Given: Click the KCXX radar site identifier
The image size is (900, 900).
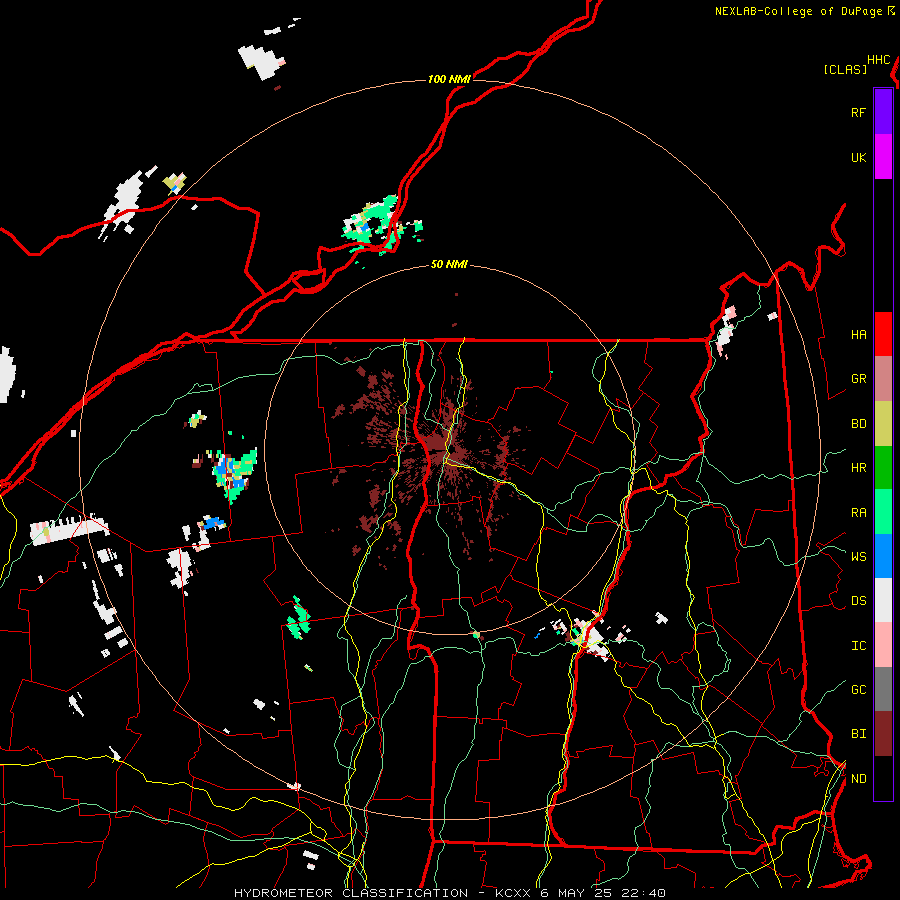Looking at the screenshot, I should click(x=513, y=893).
